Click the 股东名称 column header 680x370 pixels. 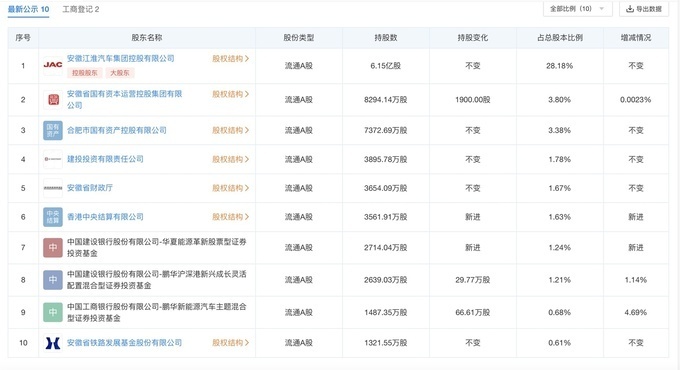coord(147,38)
